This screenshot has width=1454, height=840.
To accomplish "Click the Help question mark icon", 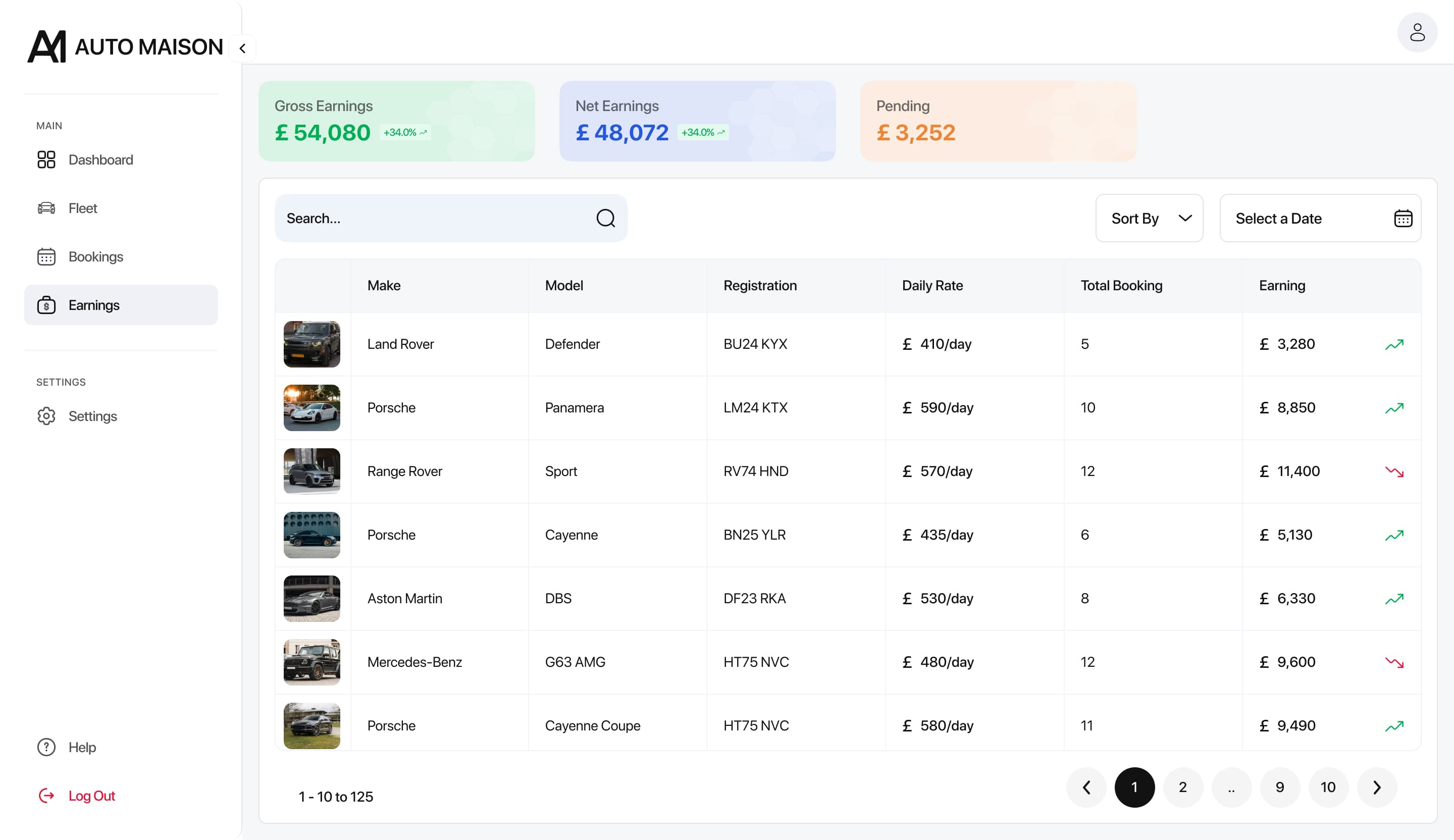I will point(46,747).
